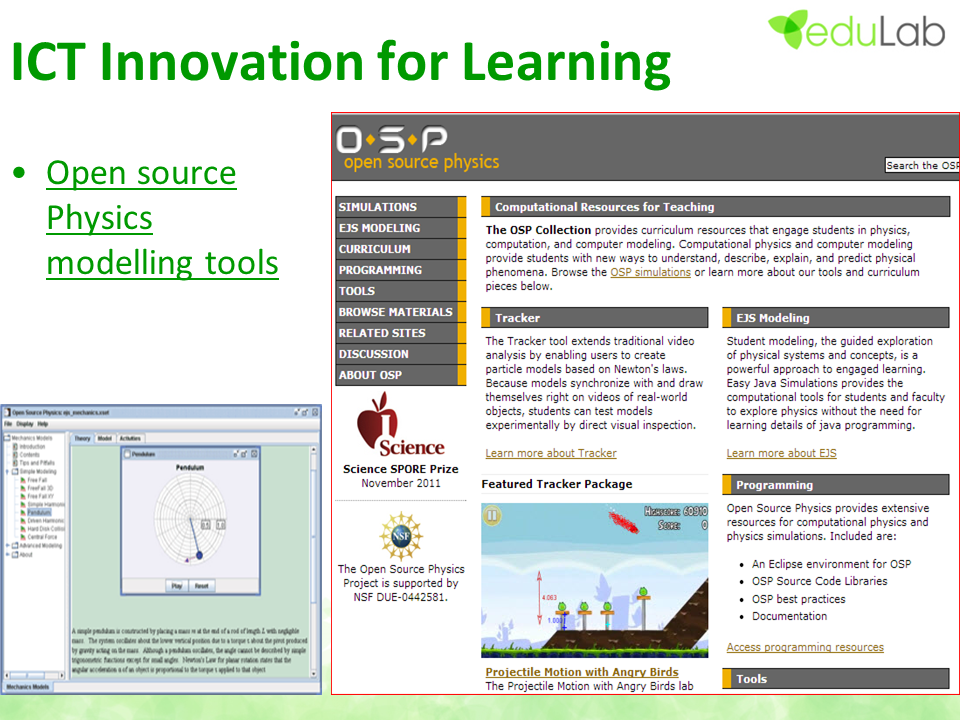Viewport: 960px width, 720px height.
Task: Open the RELATED SITES navigation item
Action: (400, 333)
